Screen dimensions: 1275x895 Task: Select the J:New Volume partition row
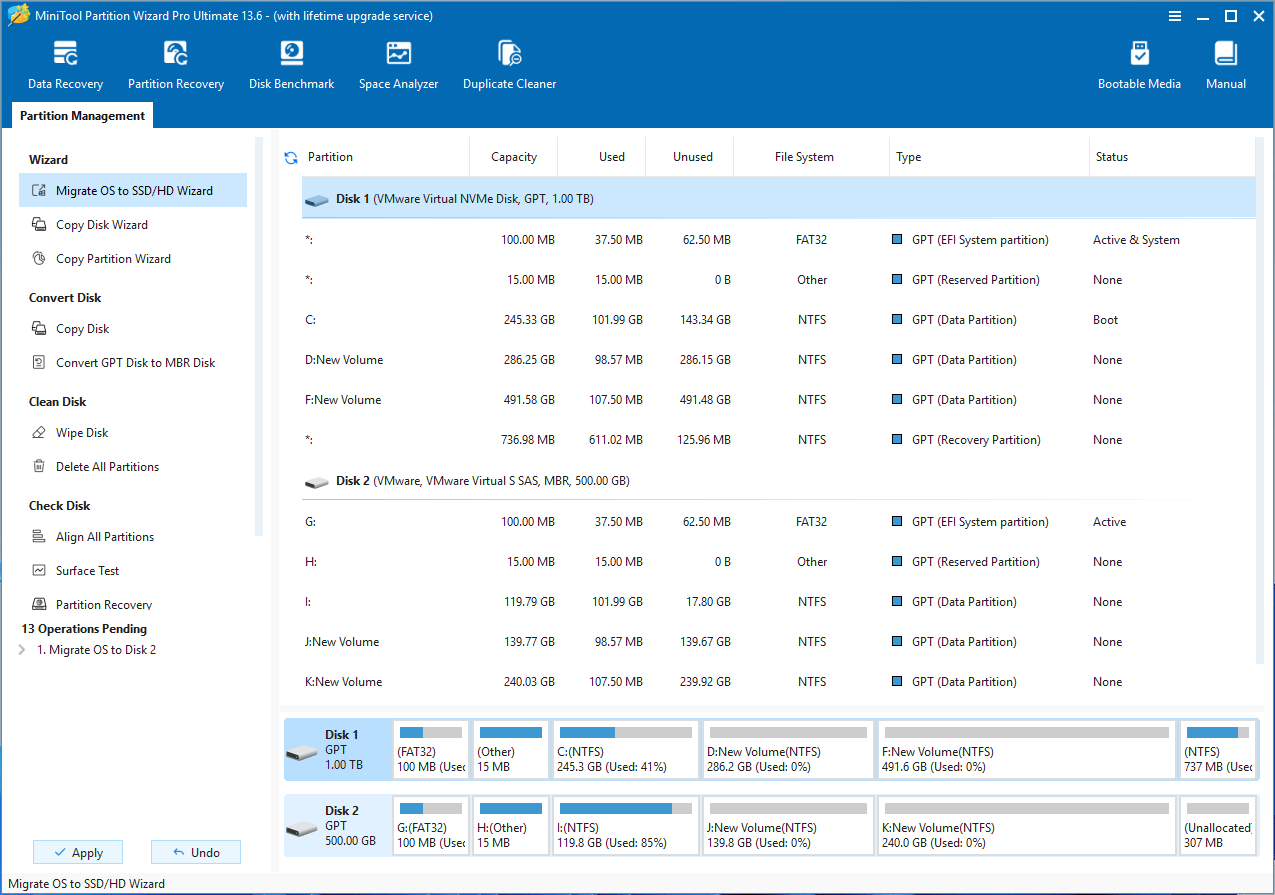tap(779, 642)
